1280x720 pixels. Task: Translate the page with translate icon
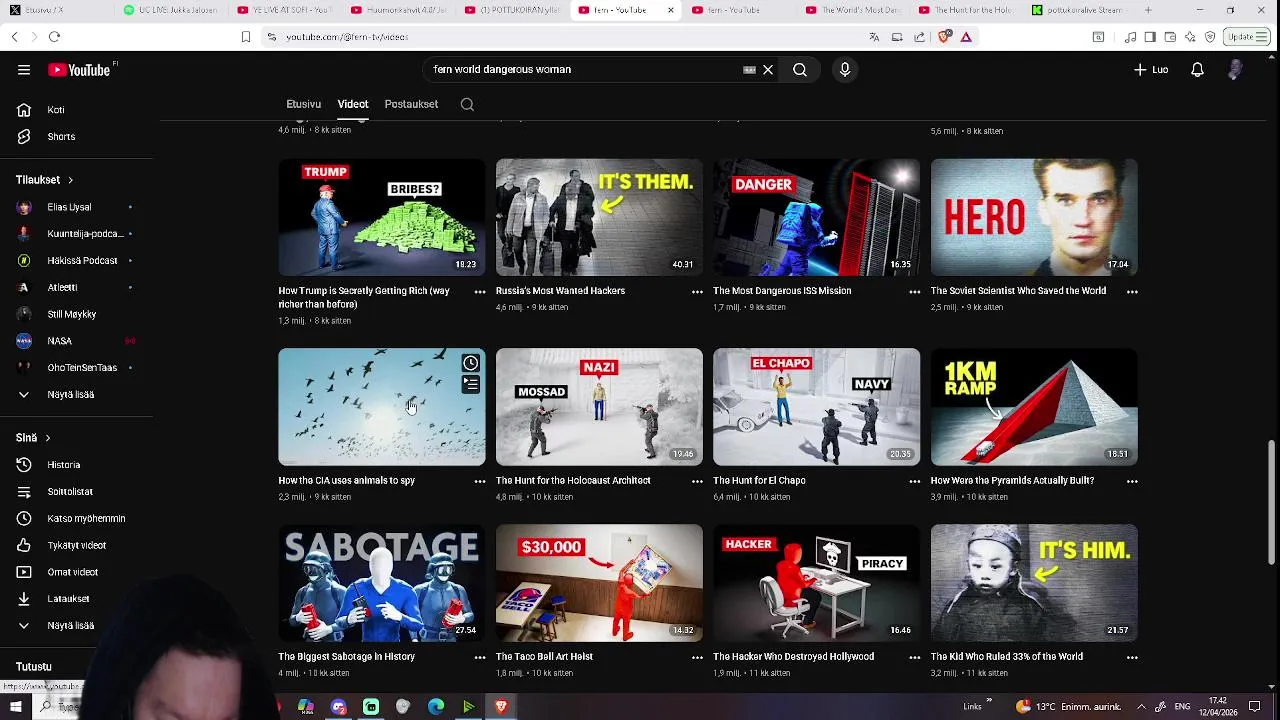coord(874,37)
